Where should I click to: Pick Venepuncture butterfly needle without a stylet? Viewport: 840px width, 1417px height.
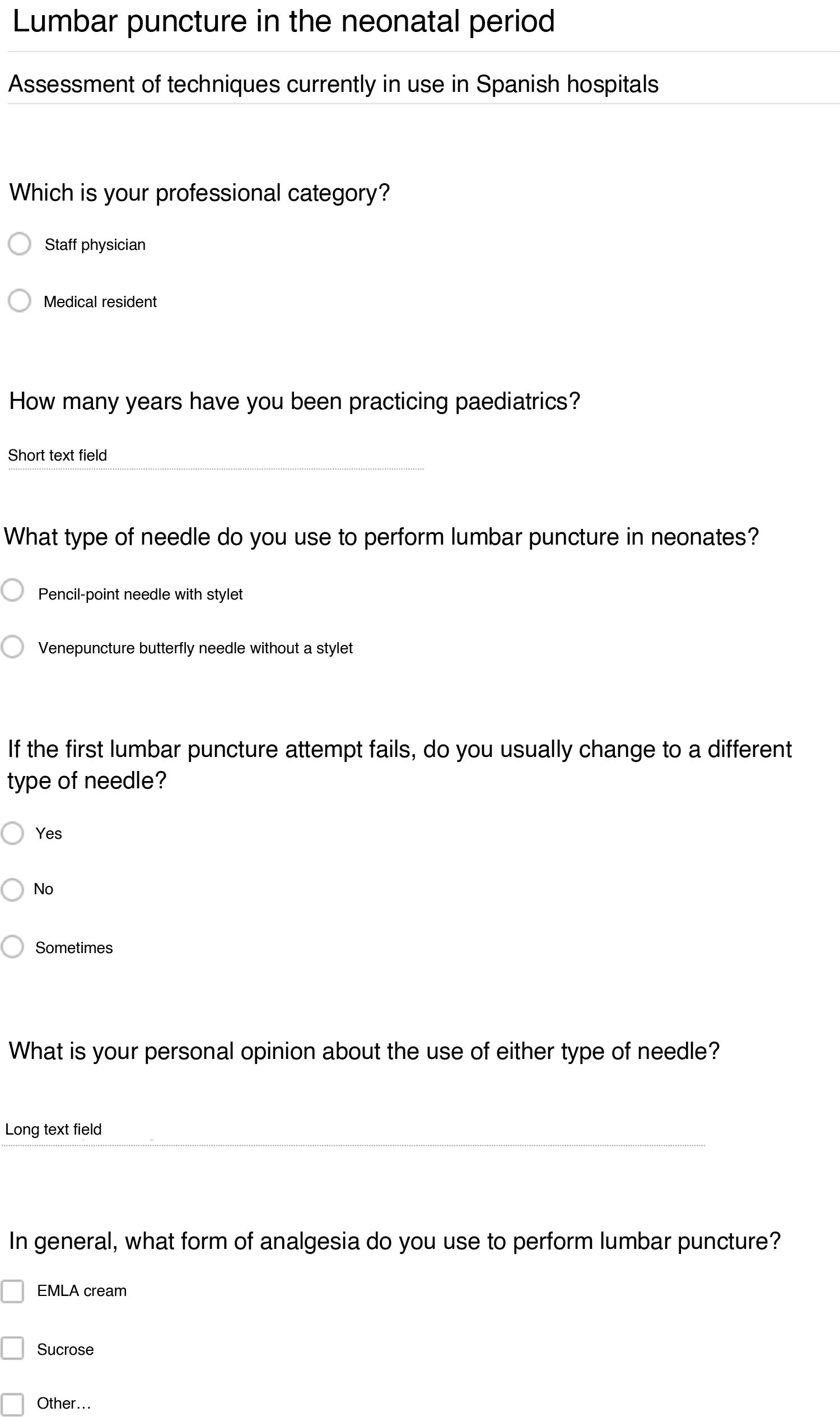12,647
